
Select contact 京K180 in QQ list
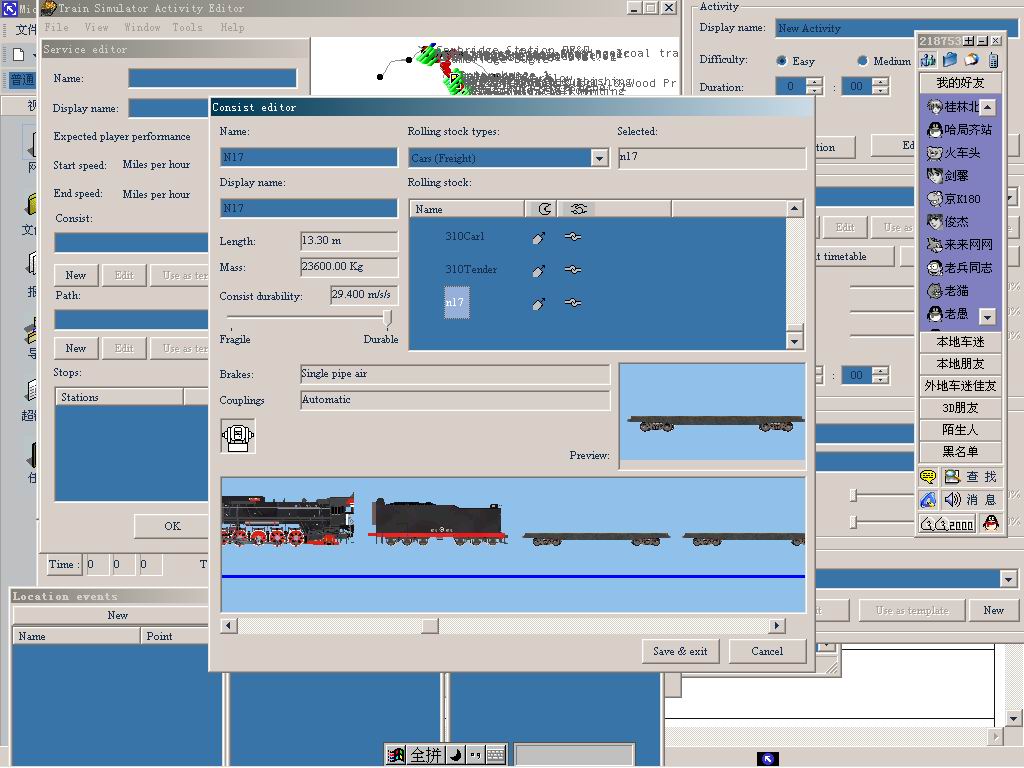953,199
